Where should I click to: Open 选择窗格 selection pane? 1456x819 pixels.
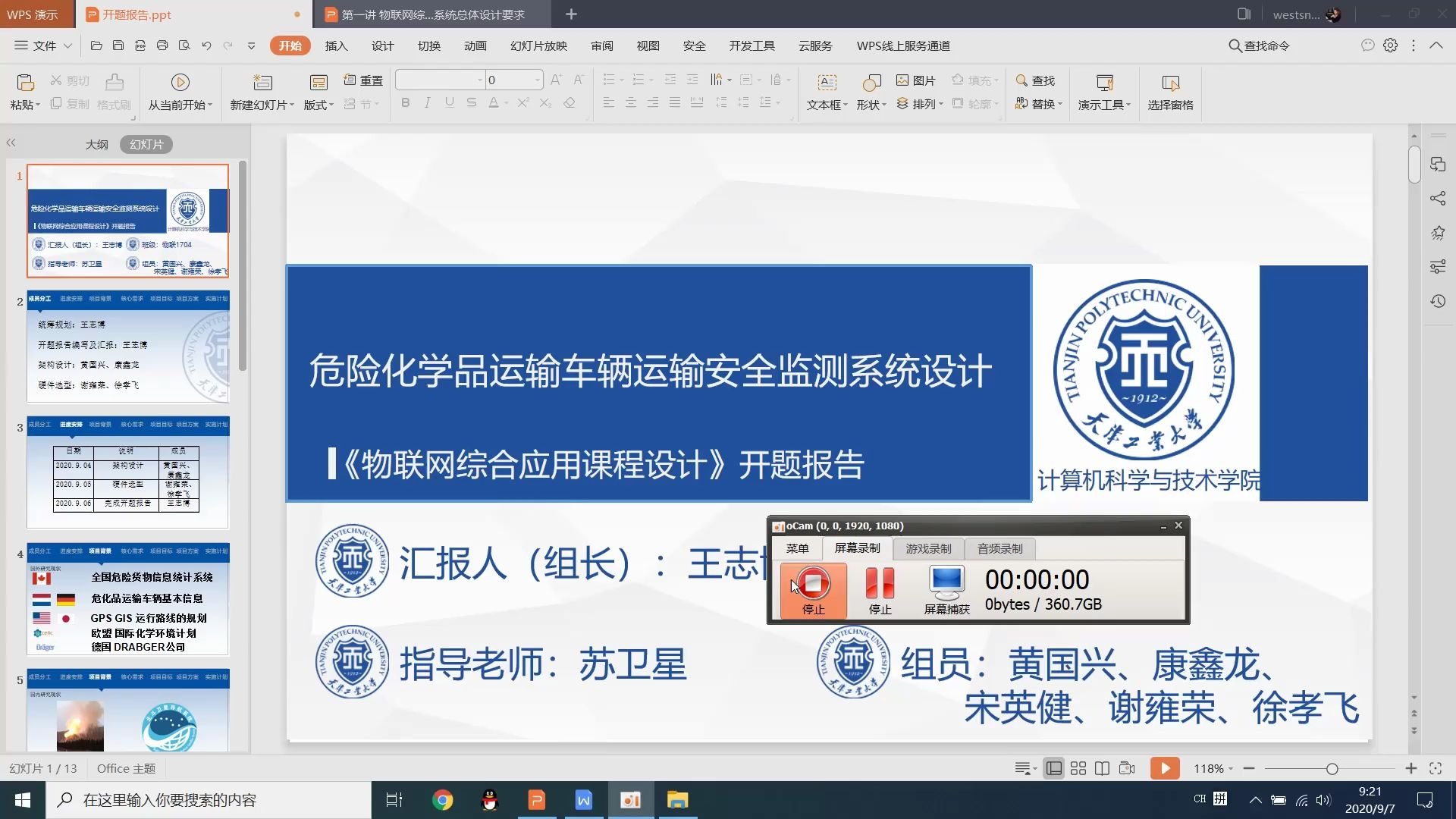(x=1170, y=93)
